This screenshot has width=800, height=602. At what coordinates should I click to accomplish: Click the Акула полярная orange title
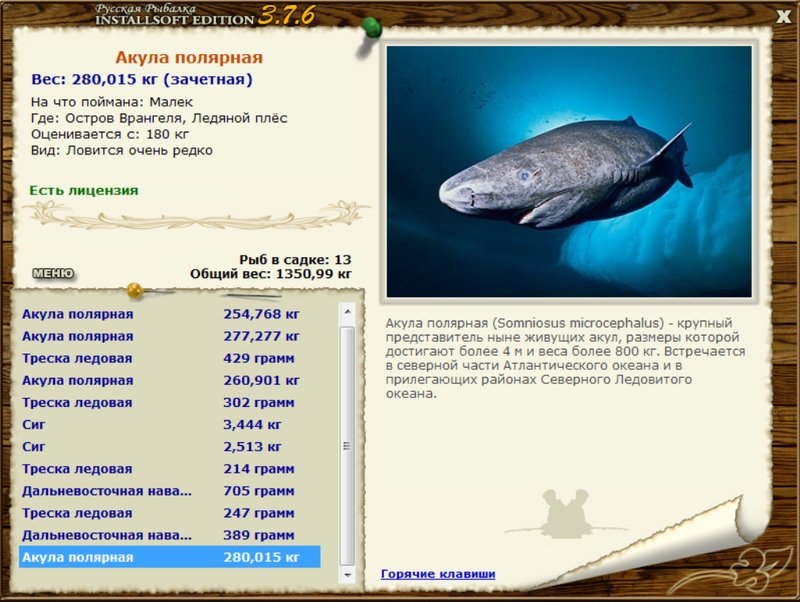pos(189,57)
